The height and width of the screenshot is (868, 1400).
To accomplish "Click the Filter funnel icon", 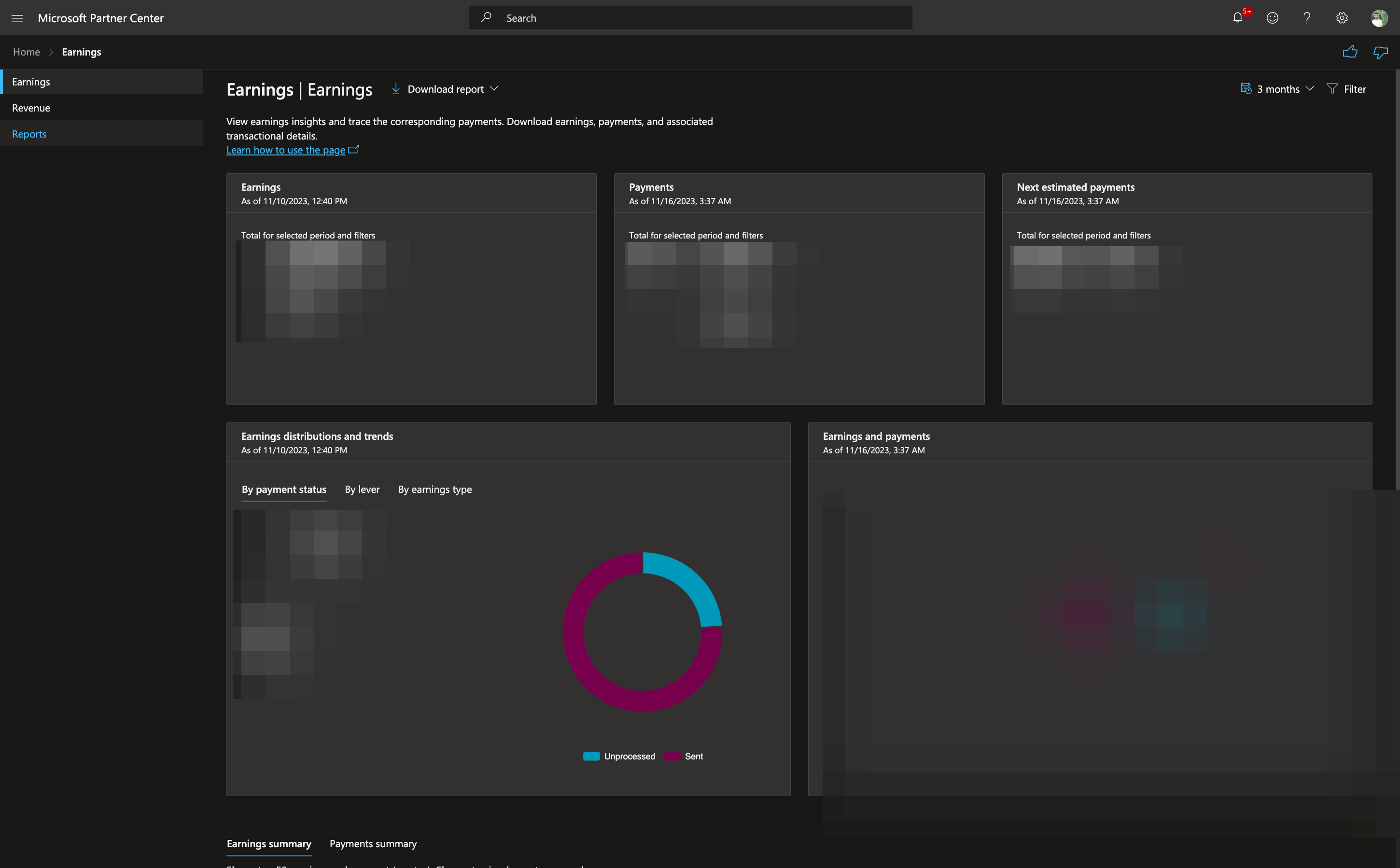I will tap(1332, 88).
